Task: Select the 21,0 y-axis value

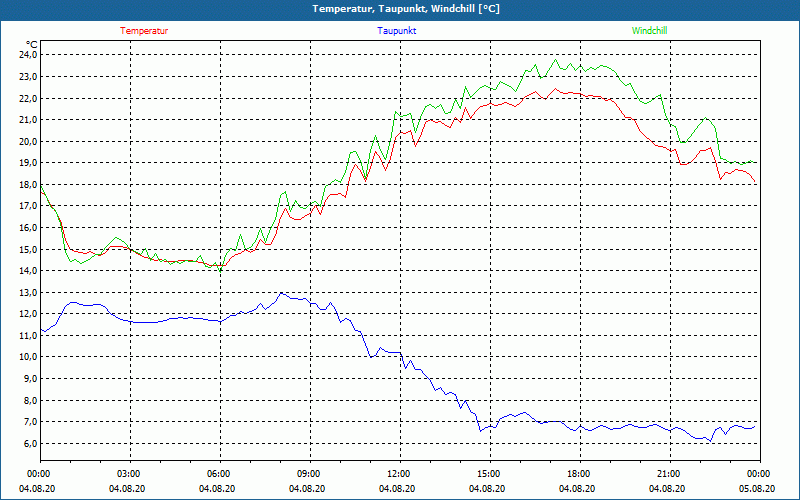Action: pos(29,119)
